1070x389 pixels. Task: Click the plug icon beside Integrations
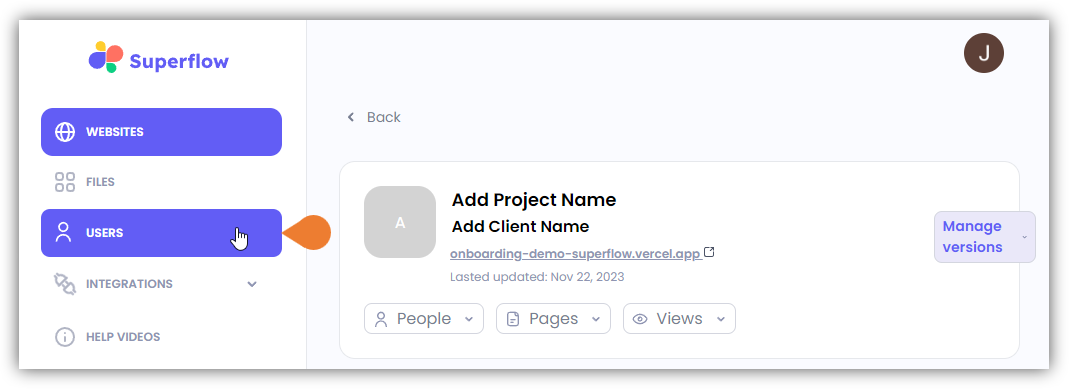click(x=65, y=284)
